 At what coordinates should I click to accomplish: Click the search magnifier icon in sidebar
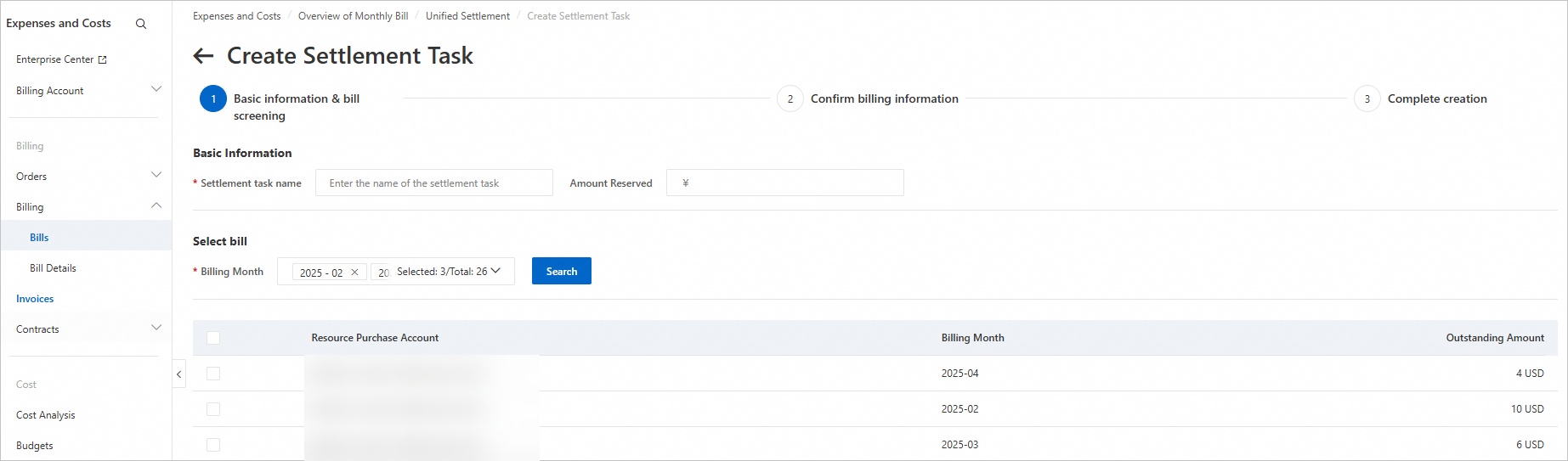coord(141,24)
